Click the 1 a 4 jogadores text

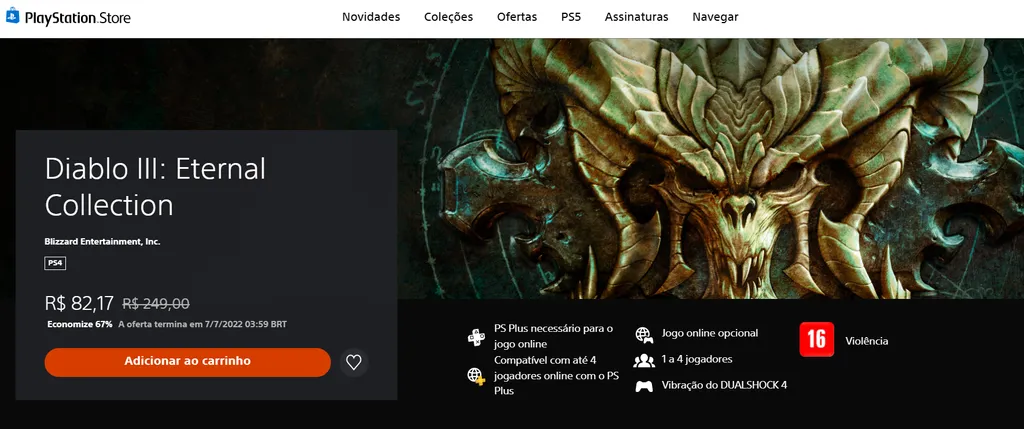697,359
